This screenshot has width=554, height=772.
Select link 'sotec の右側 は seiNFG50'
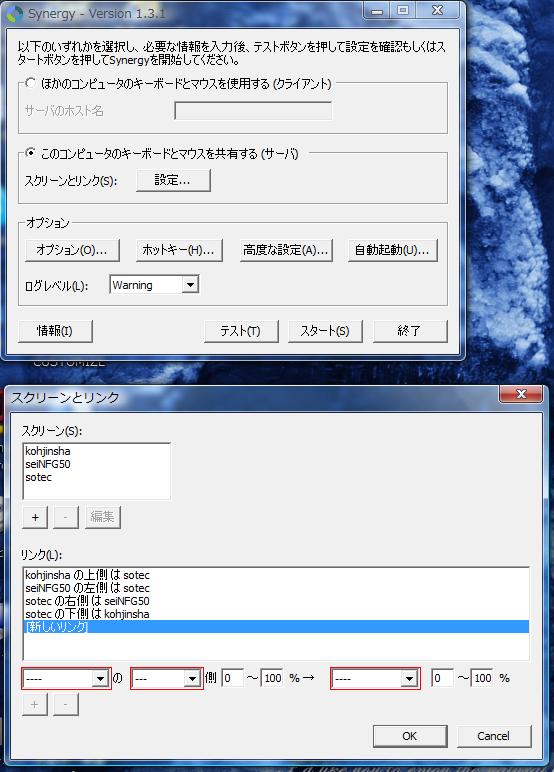276,601
